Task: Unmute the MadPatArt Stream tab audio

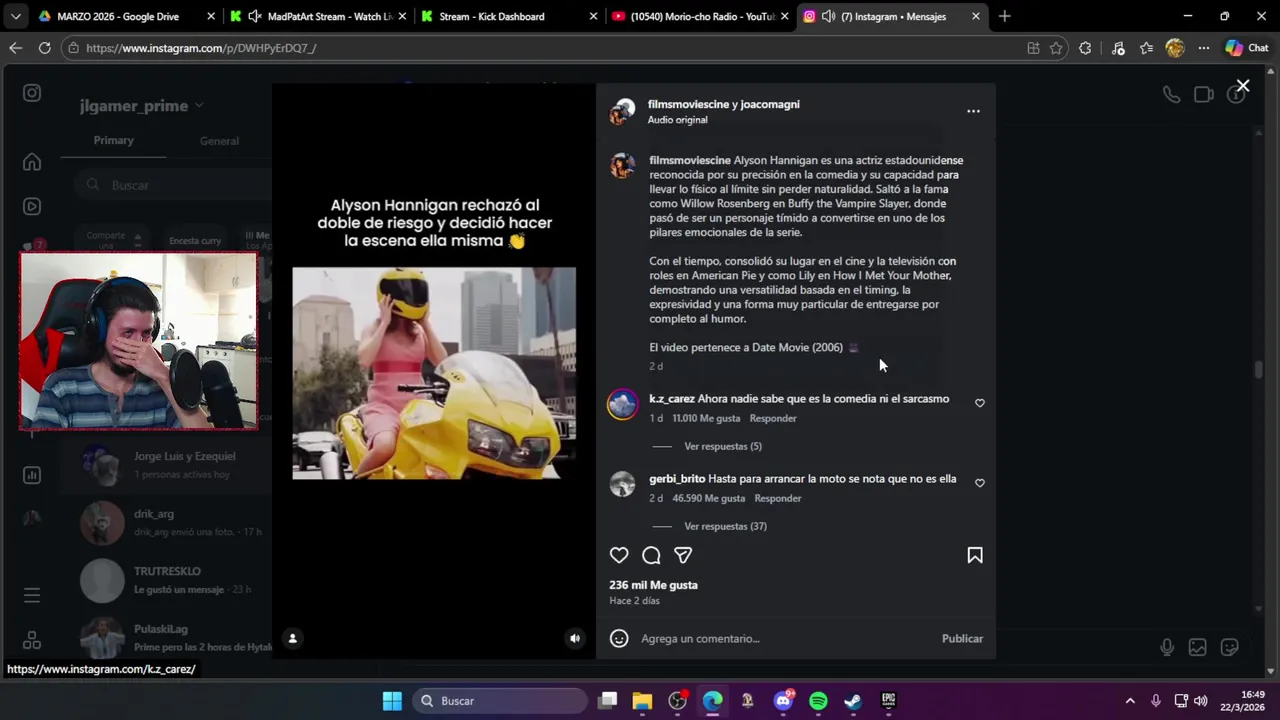Action: click(254, 16)
